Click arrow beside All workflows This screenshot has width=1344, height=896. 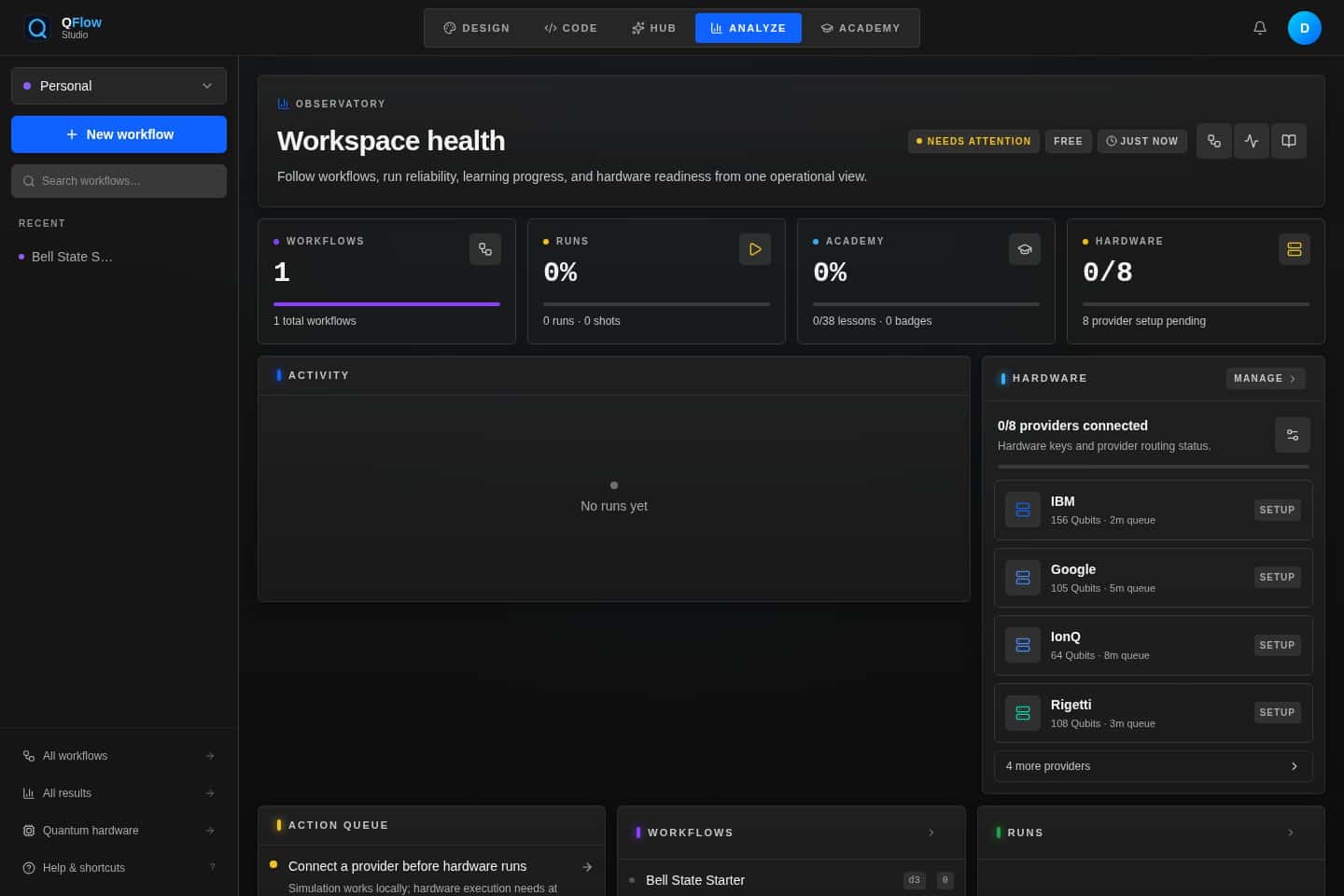[x=210, y=756]
